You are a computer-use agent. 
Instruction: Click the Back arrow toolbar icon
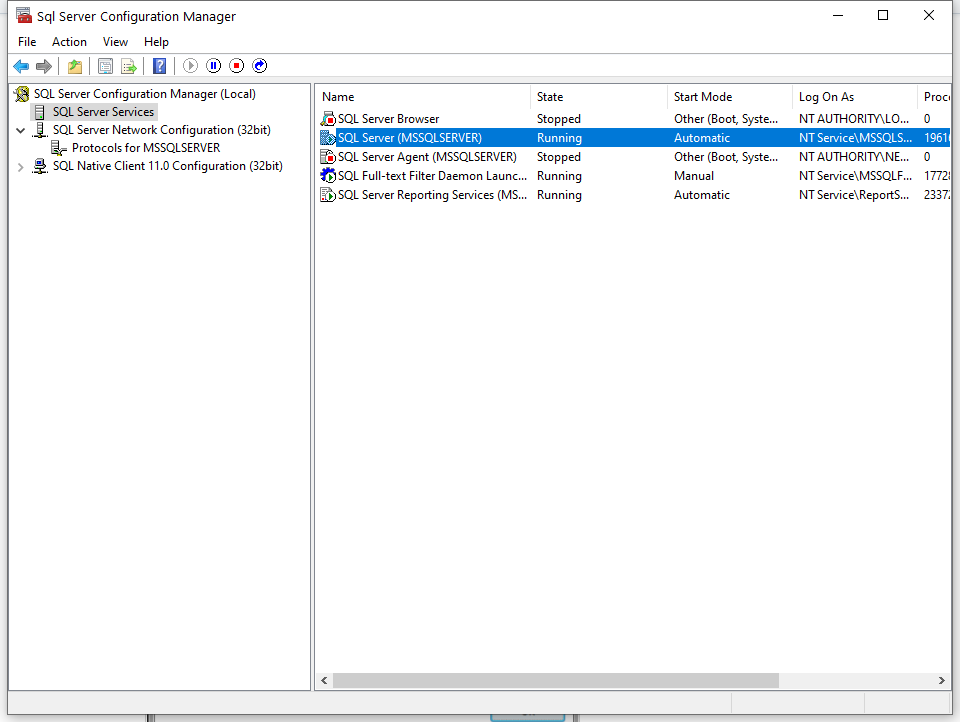coord(21,66)
